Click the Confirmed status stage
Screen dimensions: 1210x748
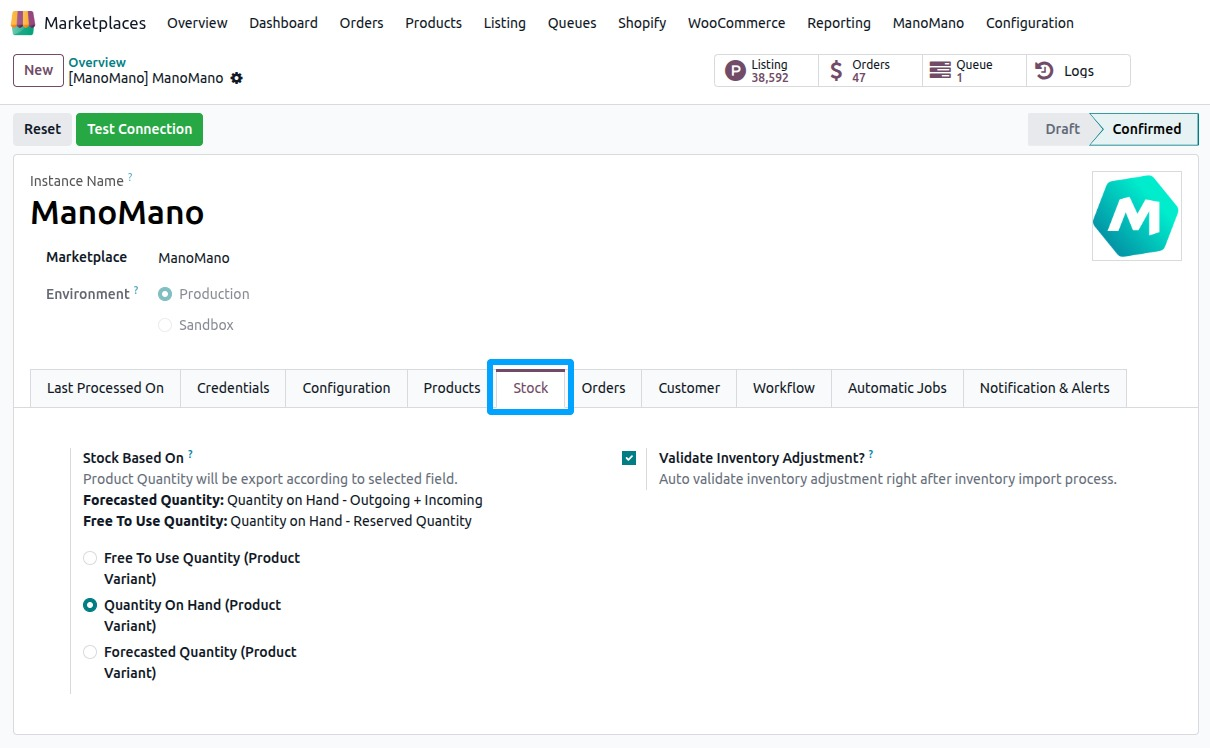click(1146, 129)
